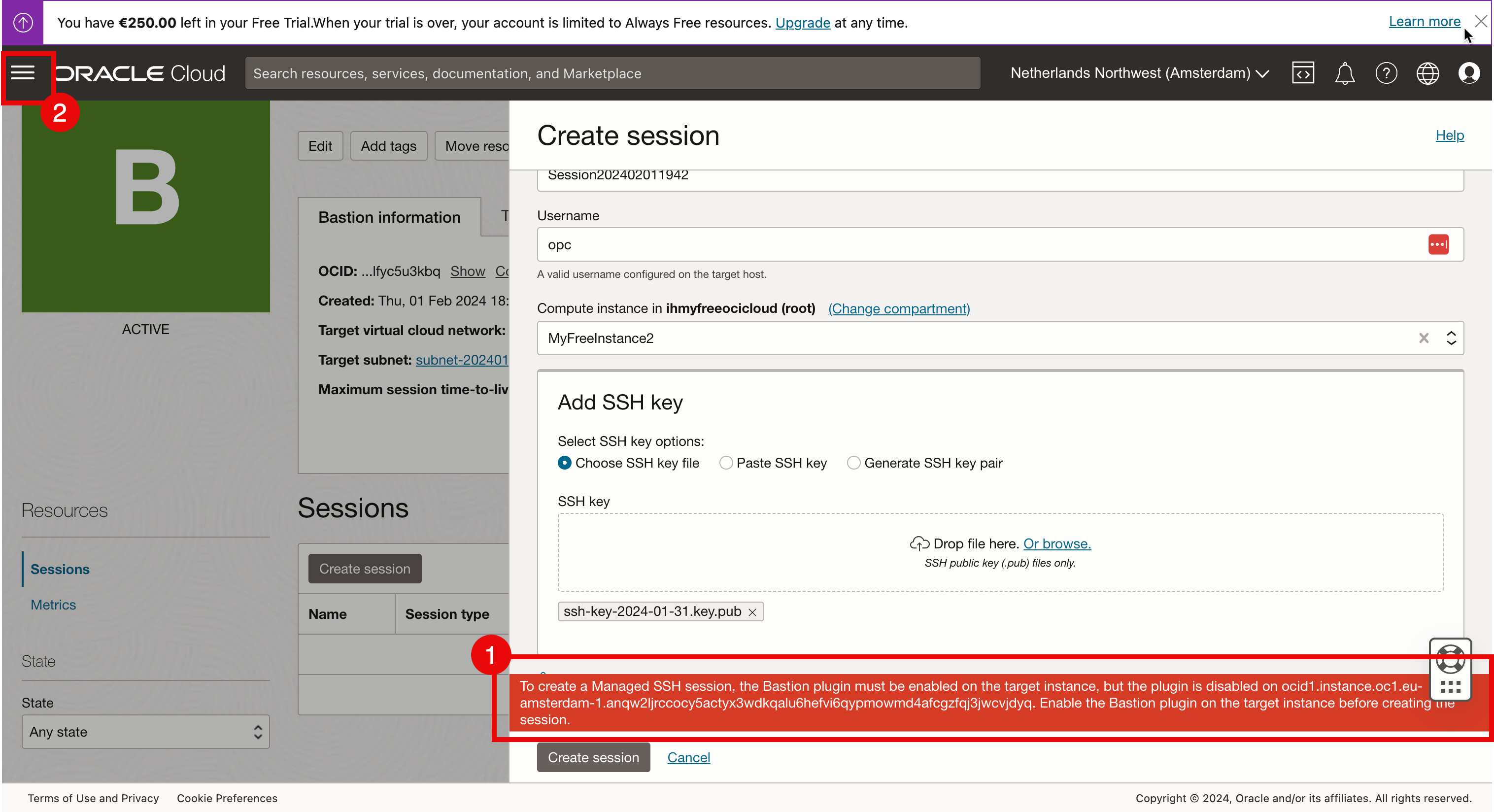The width and height of the screenshot is (1494, 812).
Task: Select Choose SSH key file option
Action: (x=564, y=463)
